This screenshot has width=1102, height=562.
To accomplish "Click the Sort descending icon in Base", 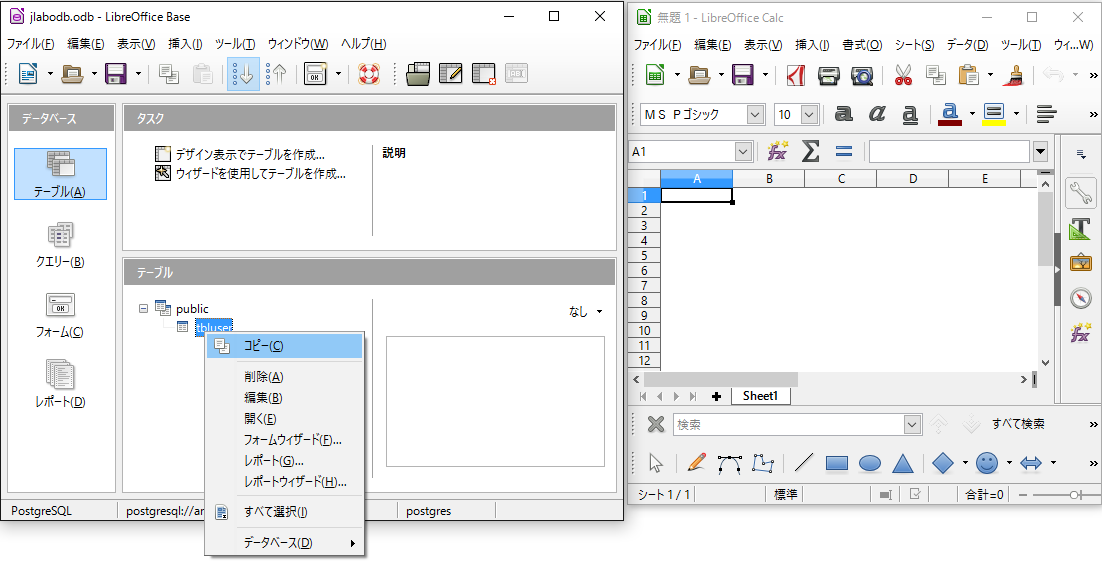I will tap(277, 74).
